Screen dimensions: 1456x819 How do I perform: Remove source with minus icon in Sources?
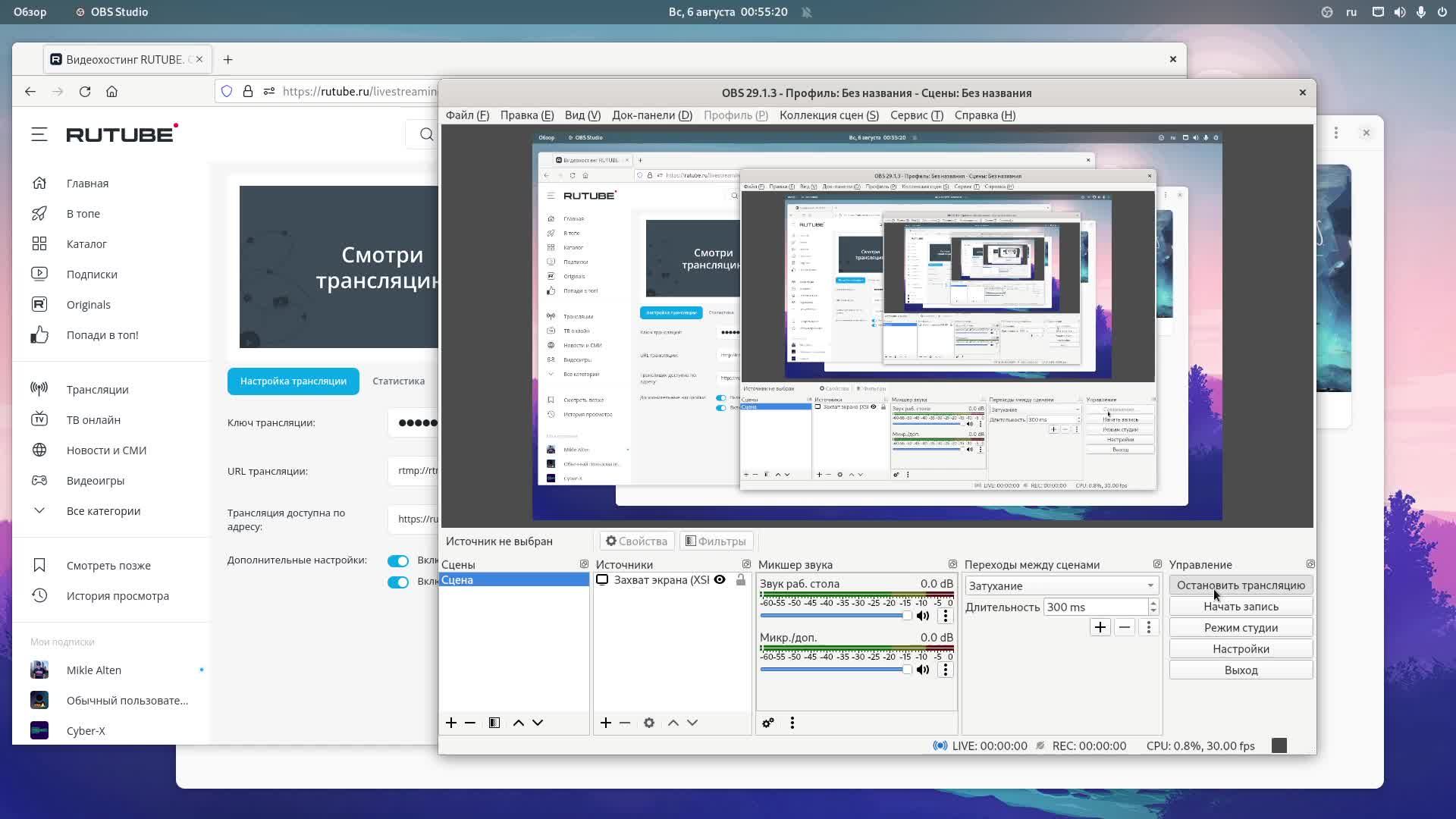pyautogui.click(x=625, y=723)
